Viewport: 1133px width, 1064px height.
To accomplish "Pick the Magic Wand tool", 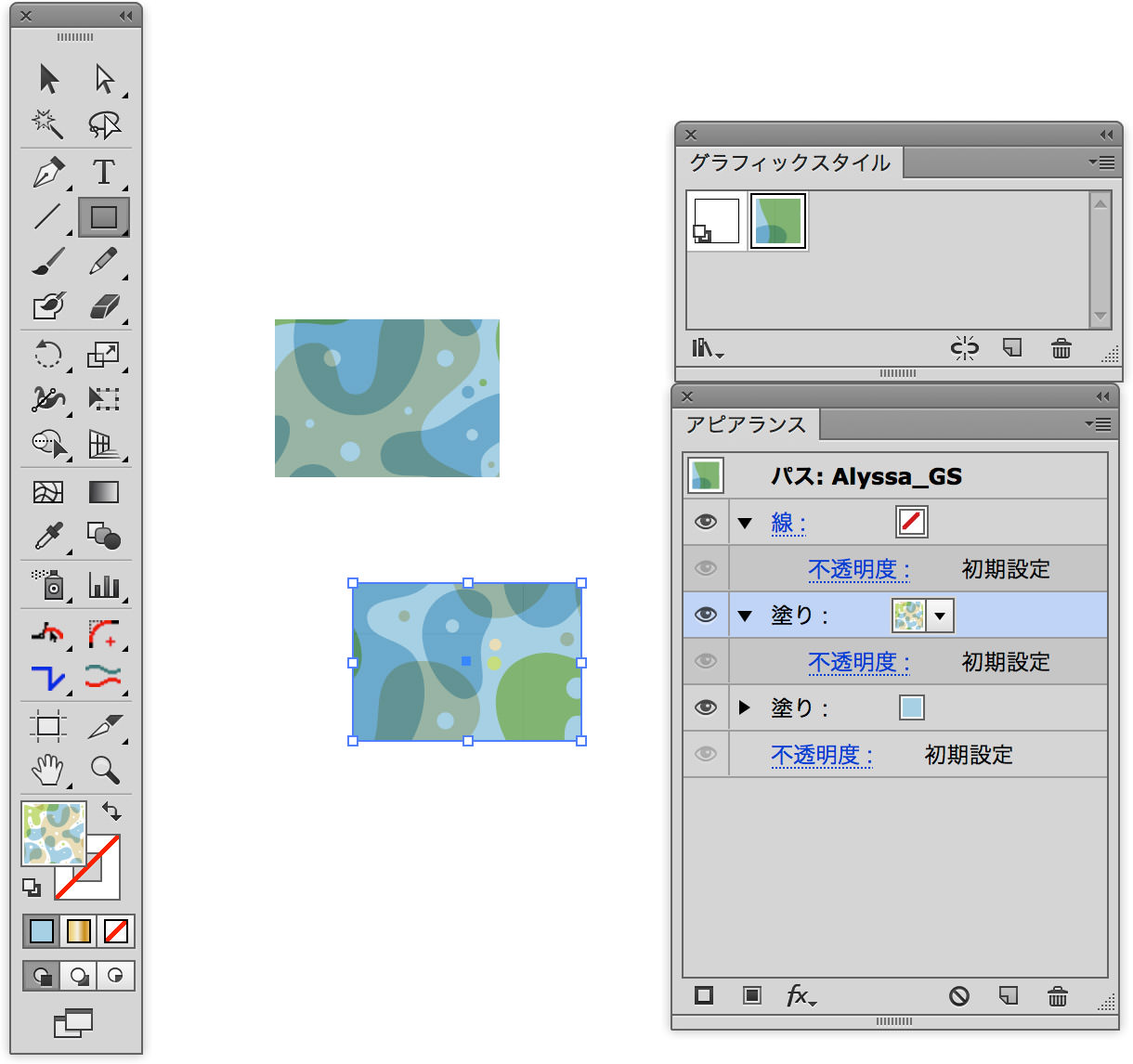I will 48,123.
